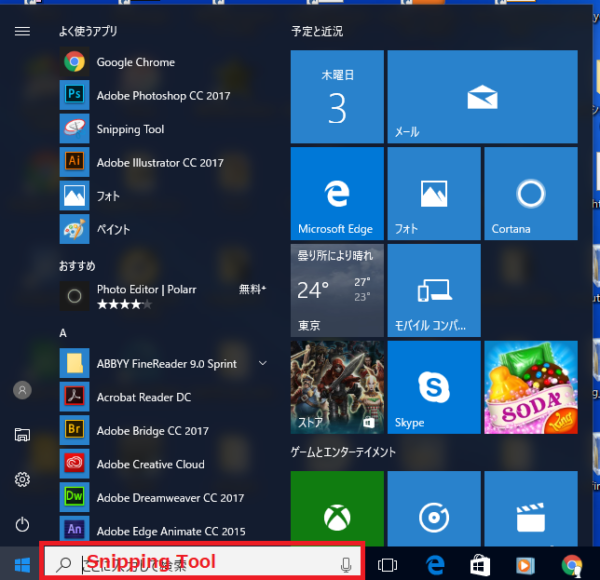Click the 無料 label on Polarr
The image size is (600, 580).
coord(252,289)
